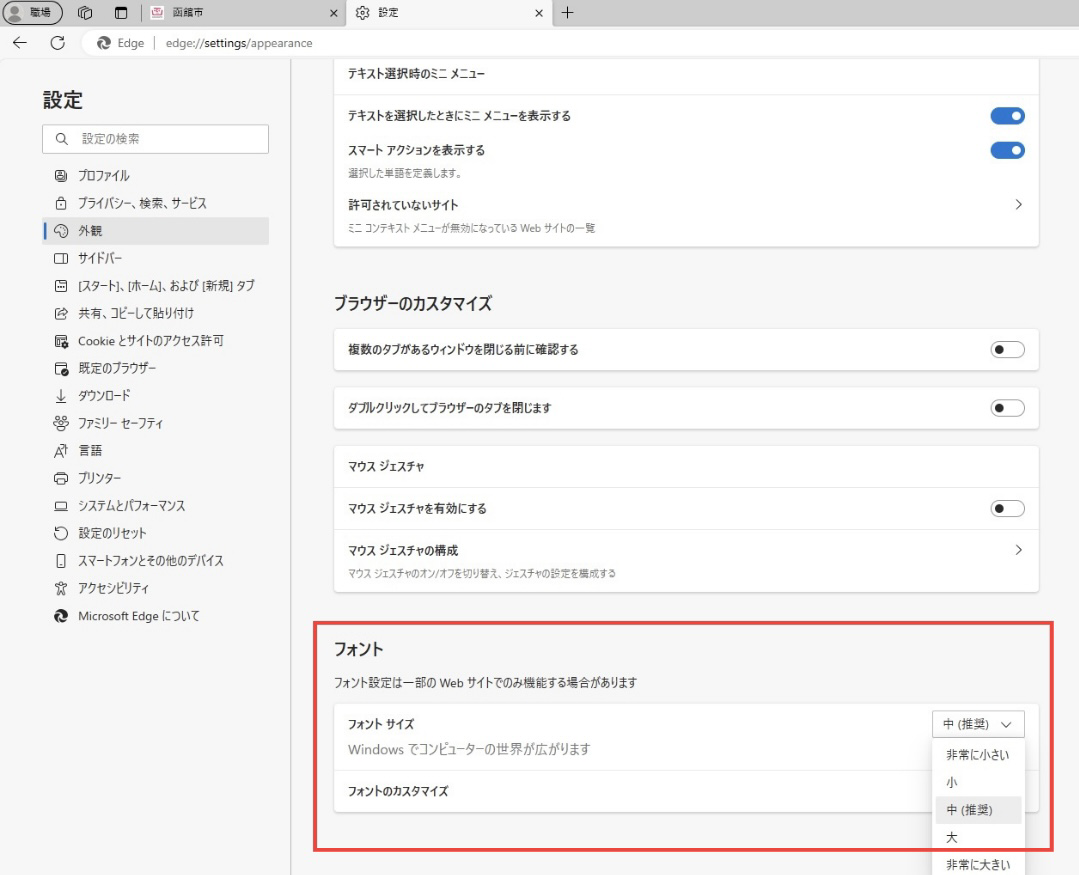Select 非常に小さい font size option
The width and height of the screenshot is (1079, 875).
tap(977, 755)
